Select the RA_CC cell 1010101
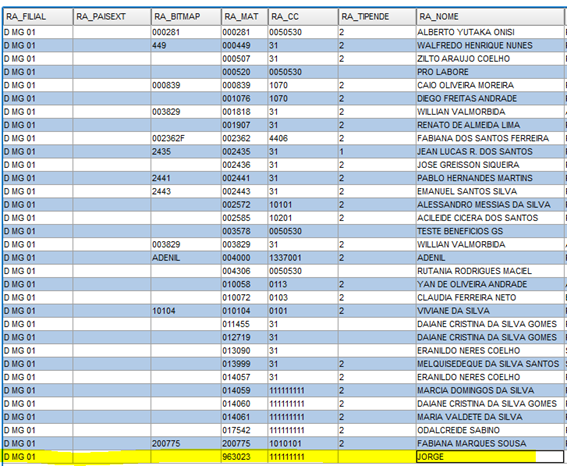 (x=303, y=443)
